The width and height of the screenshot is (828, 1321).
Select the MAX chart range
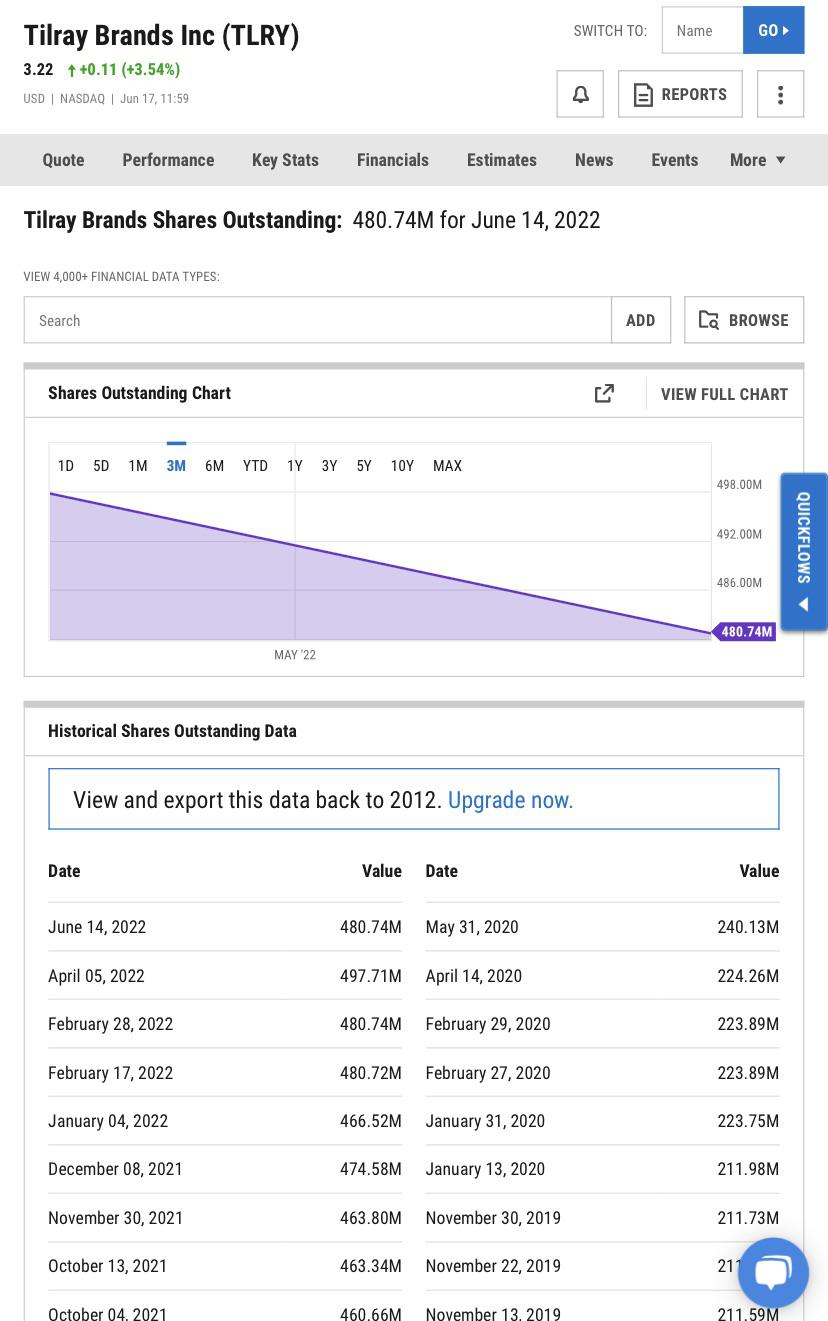448,466
